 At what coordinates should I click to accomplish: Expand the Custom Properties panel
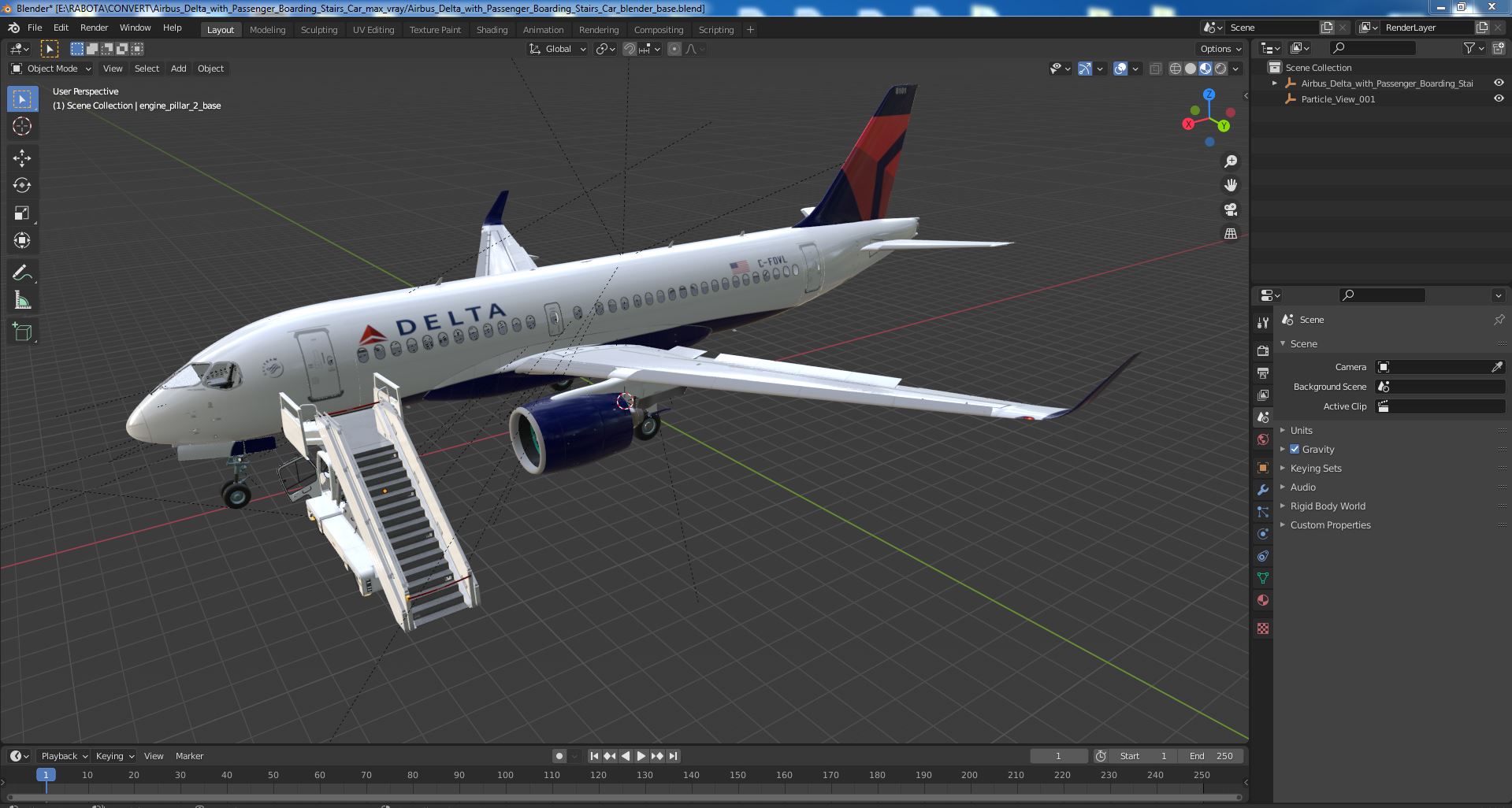[x=1330, y=524]
